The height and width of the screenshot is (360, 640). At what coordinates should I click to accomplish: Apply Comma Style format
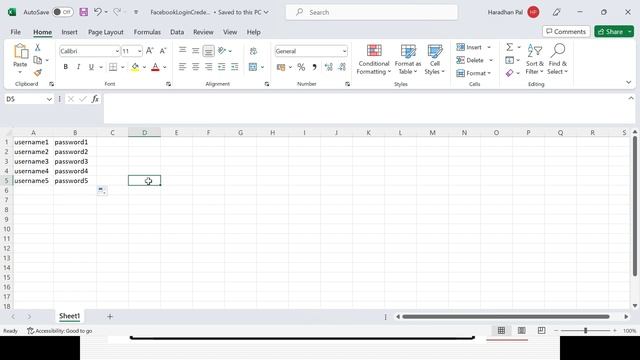(314, 67)
